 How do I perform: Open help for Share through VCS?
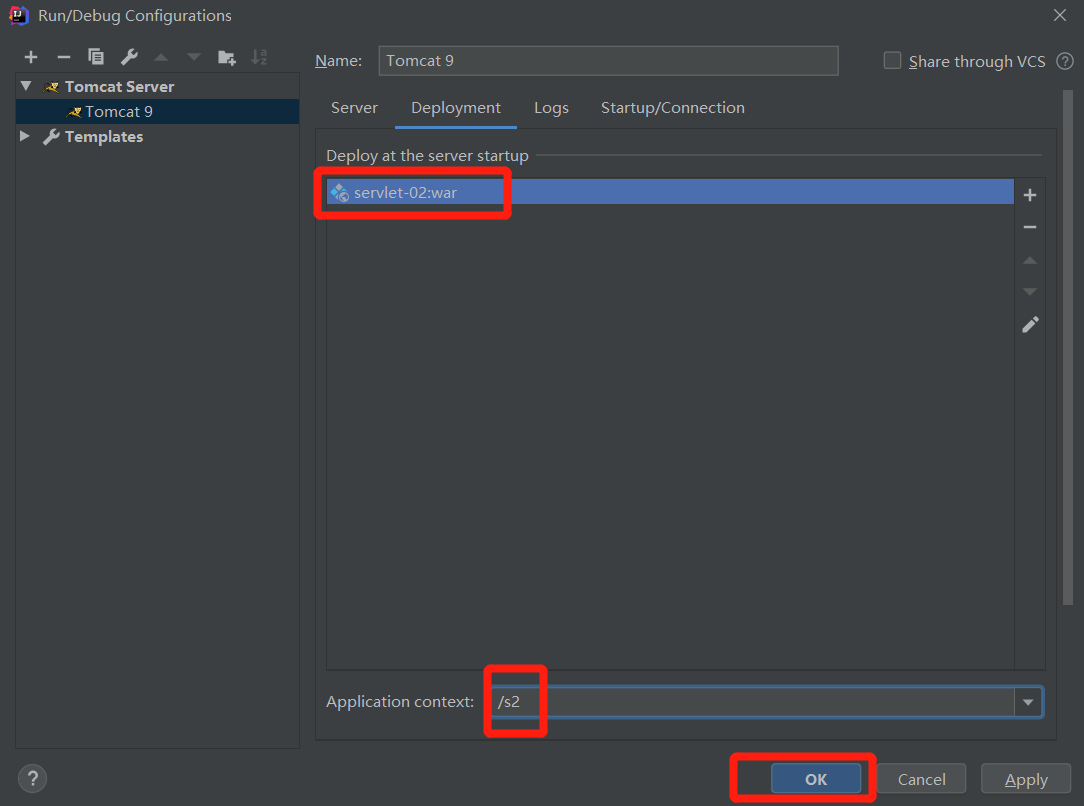pyautogui.click(x=1065, y=62)
